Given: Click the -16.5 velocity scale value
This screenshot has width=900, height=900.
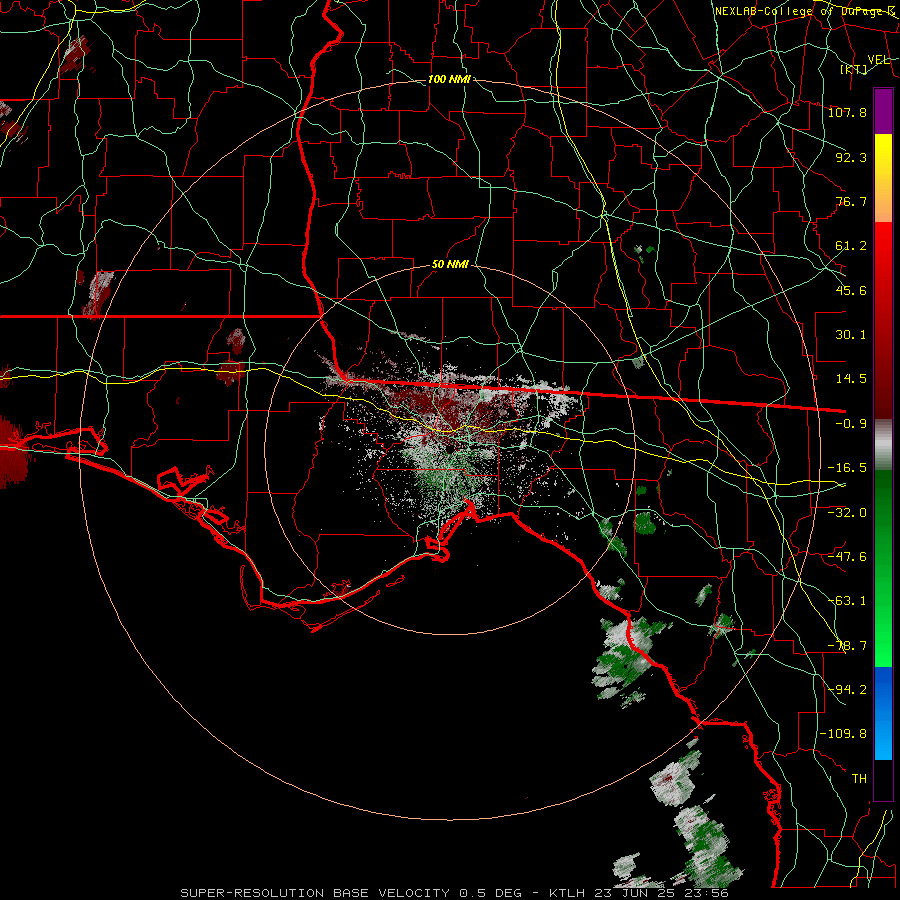Looking at the screenshot, I should [847, 468].
